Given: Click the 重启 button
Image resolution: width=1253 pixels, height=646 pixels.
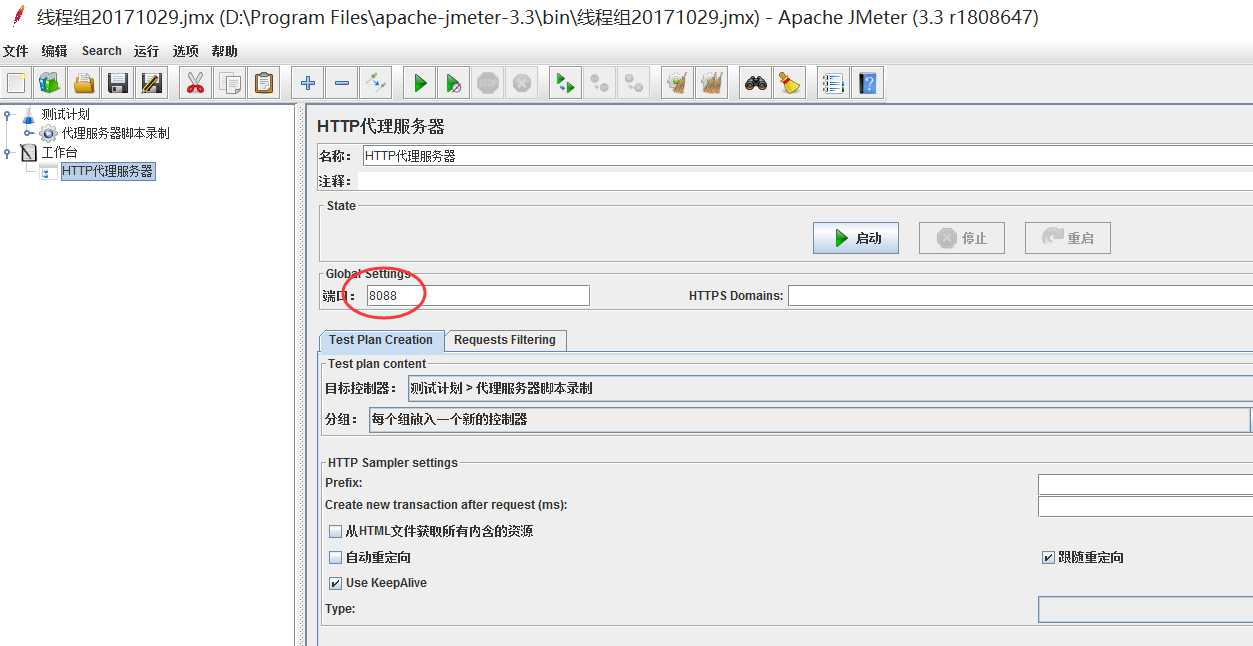Looking at the screenshot, I should click(1068, 238).
